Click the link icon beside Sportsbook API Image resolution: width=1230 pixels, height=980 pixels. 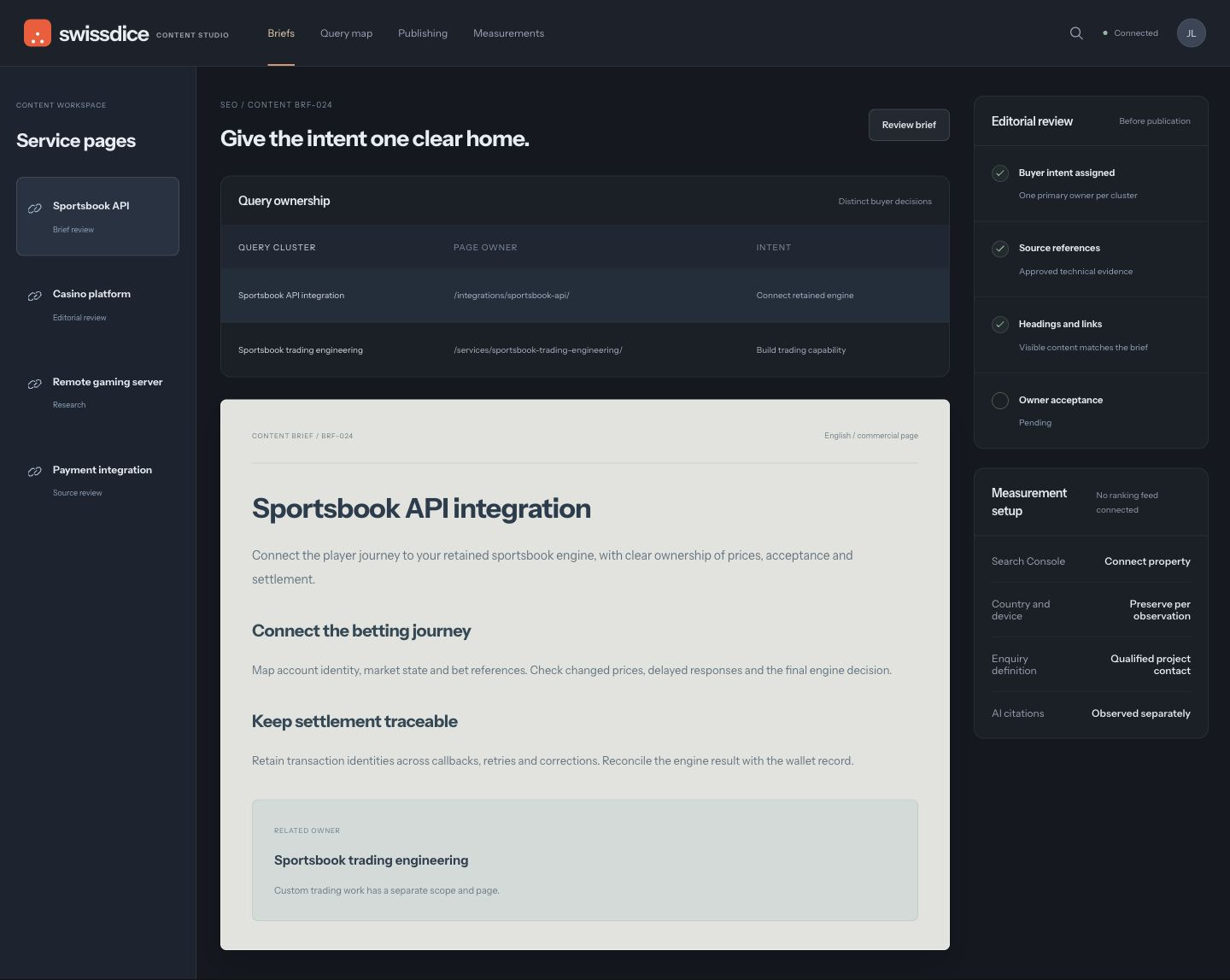click(35, 208)
